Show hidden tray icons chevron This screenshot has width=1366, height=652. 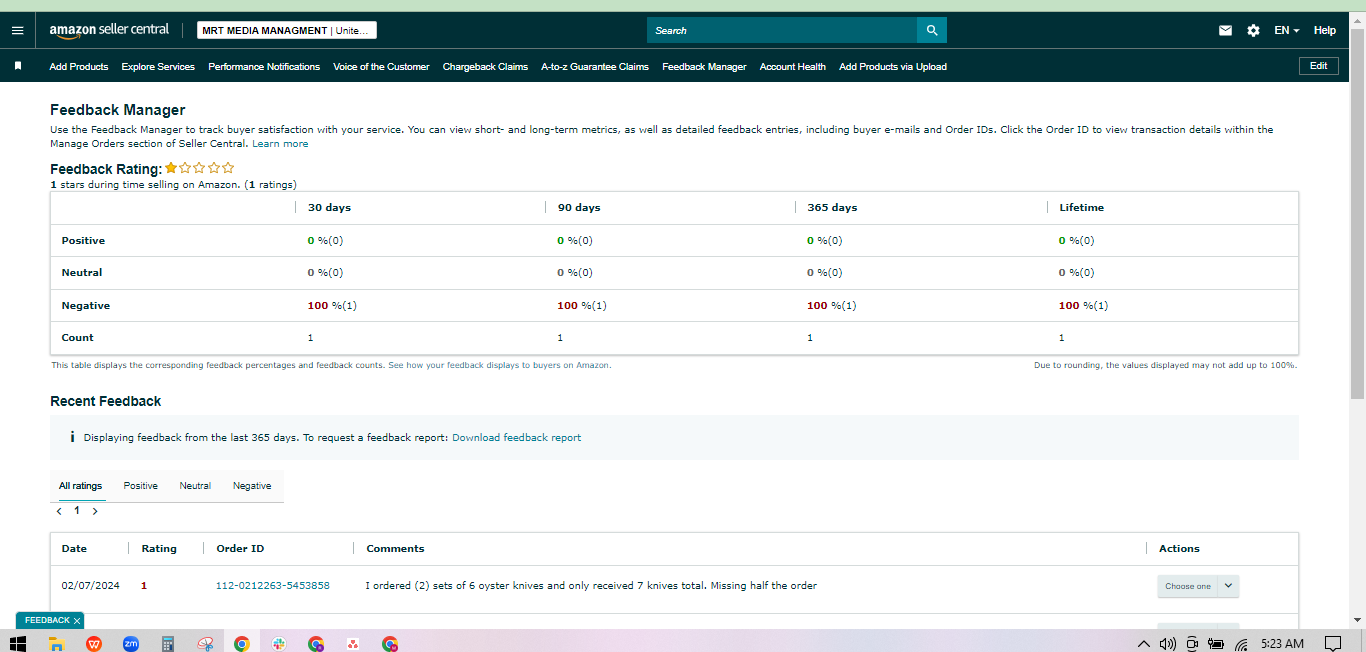click(x=1144, y=643)
